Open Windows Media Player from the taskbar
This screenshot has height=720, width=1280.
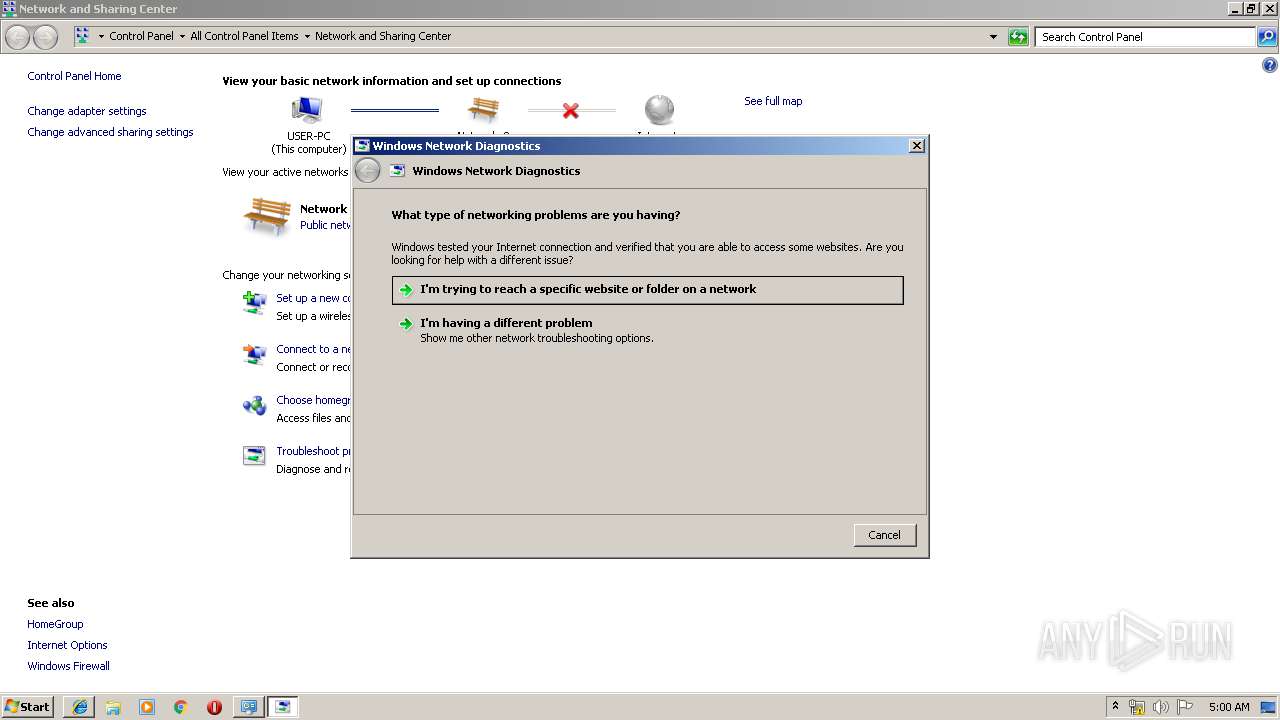(147, 707)
